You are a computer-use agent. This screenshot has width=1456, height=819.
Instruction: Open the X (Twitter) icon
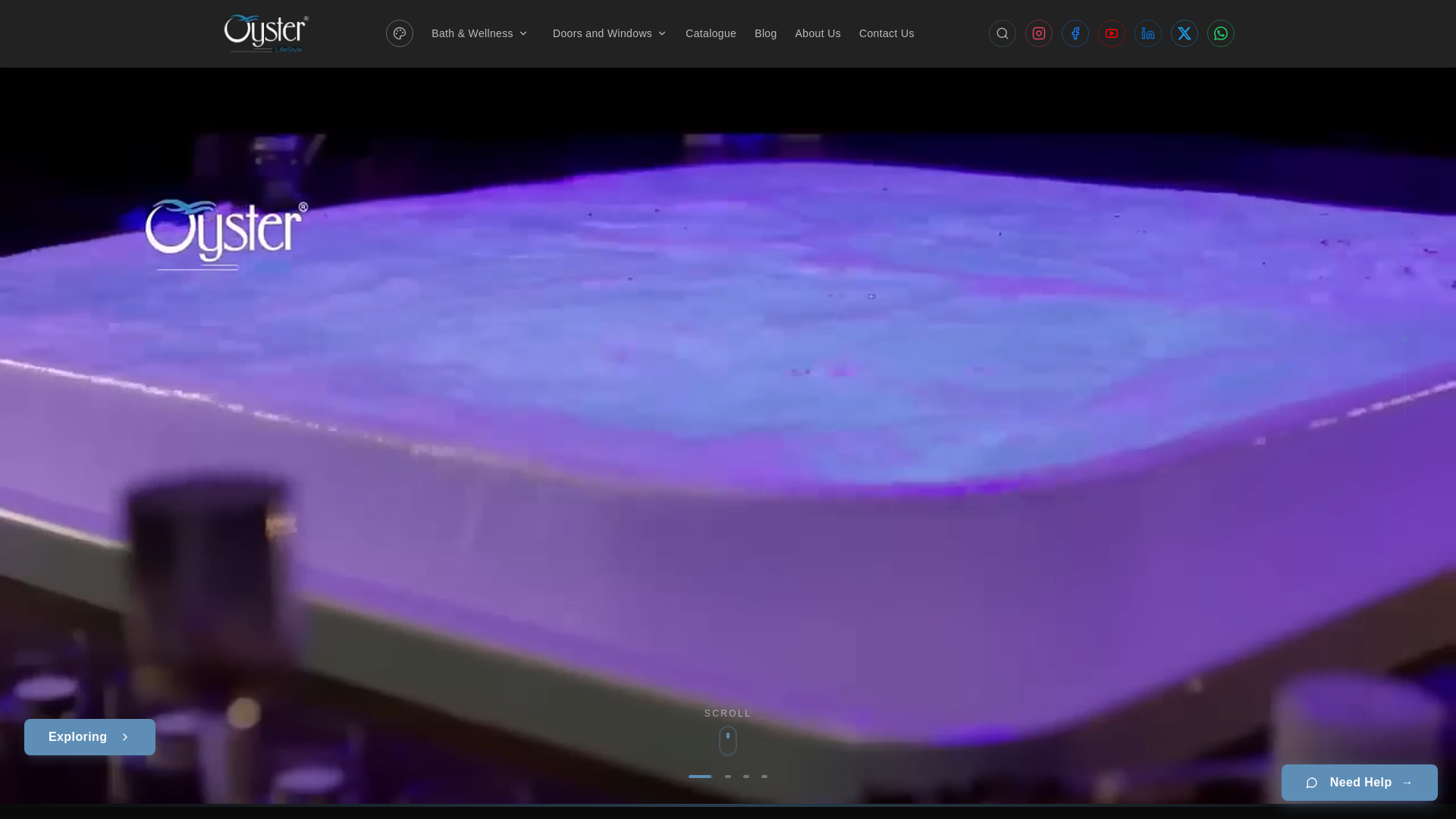[1185, 33]
